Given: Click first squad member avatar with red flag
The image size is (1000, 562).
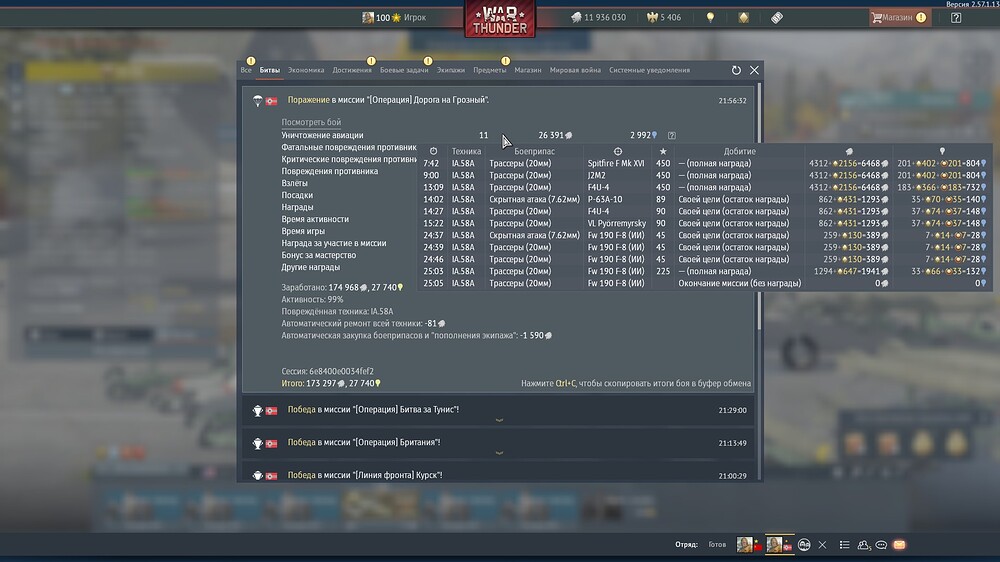Looking at the screenshot, I should (750, 545).
